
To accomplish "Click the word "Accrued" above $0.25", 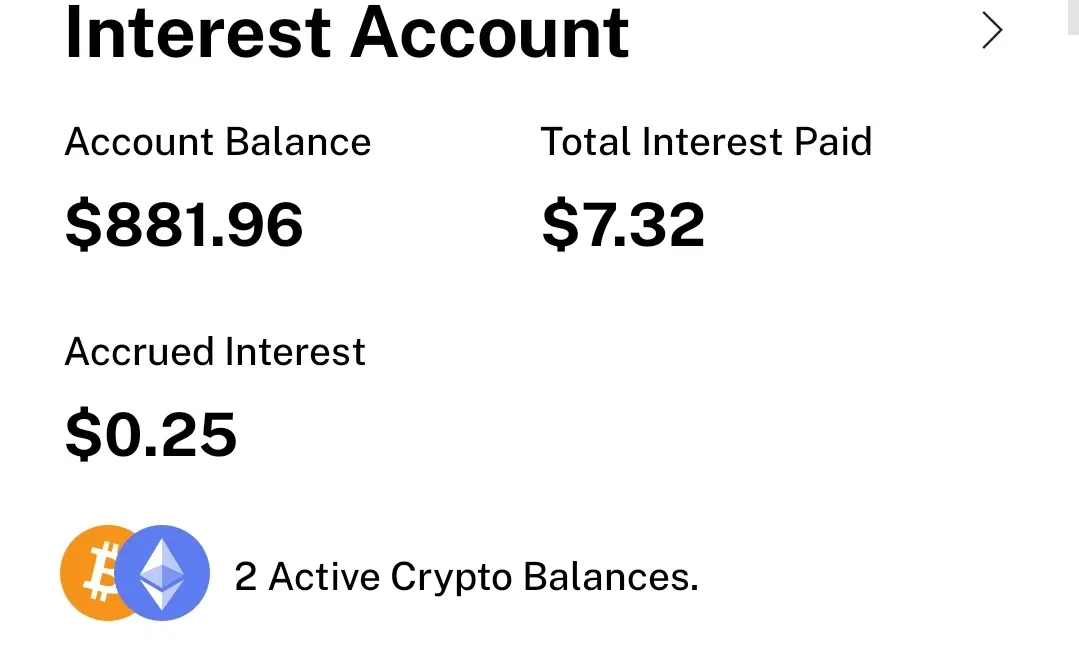I will [x=140, y=352].
